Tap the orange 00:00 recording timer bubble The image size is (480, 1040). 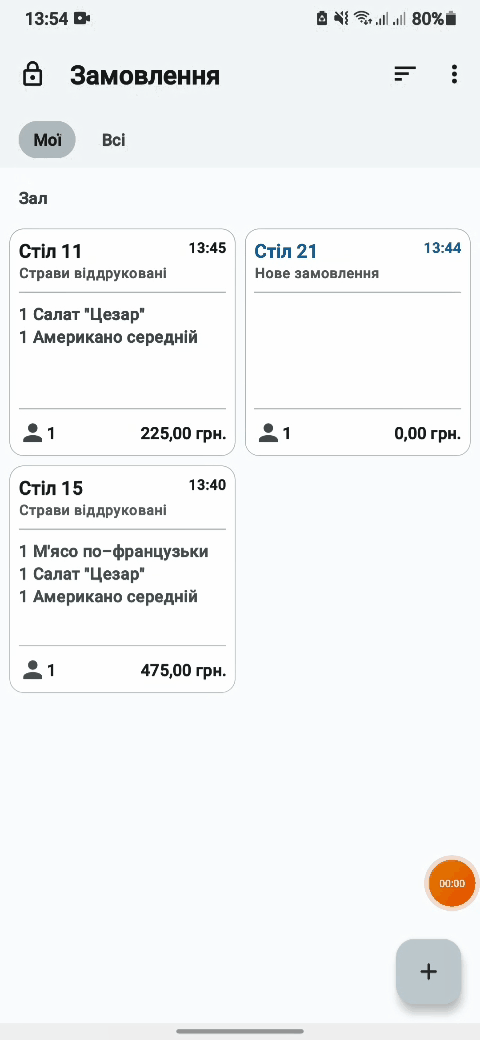pos(452,883)
